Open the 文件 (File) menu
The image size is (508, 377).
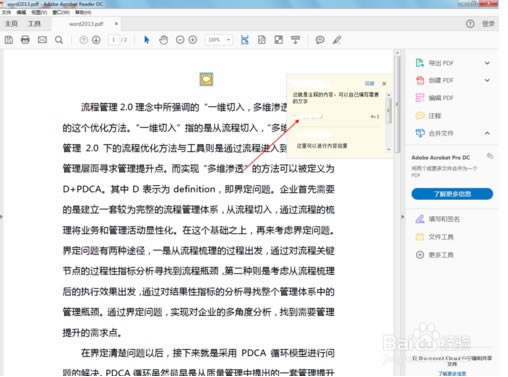click(x=6, y=12)
